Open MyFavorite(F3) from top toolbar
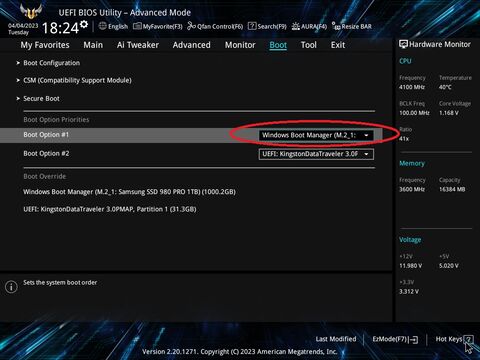The width and height of the screenshot is (480, 360). click(157, 26)
